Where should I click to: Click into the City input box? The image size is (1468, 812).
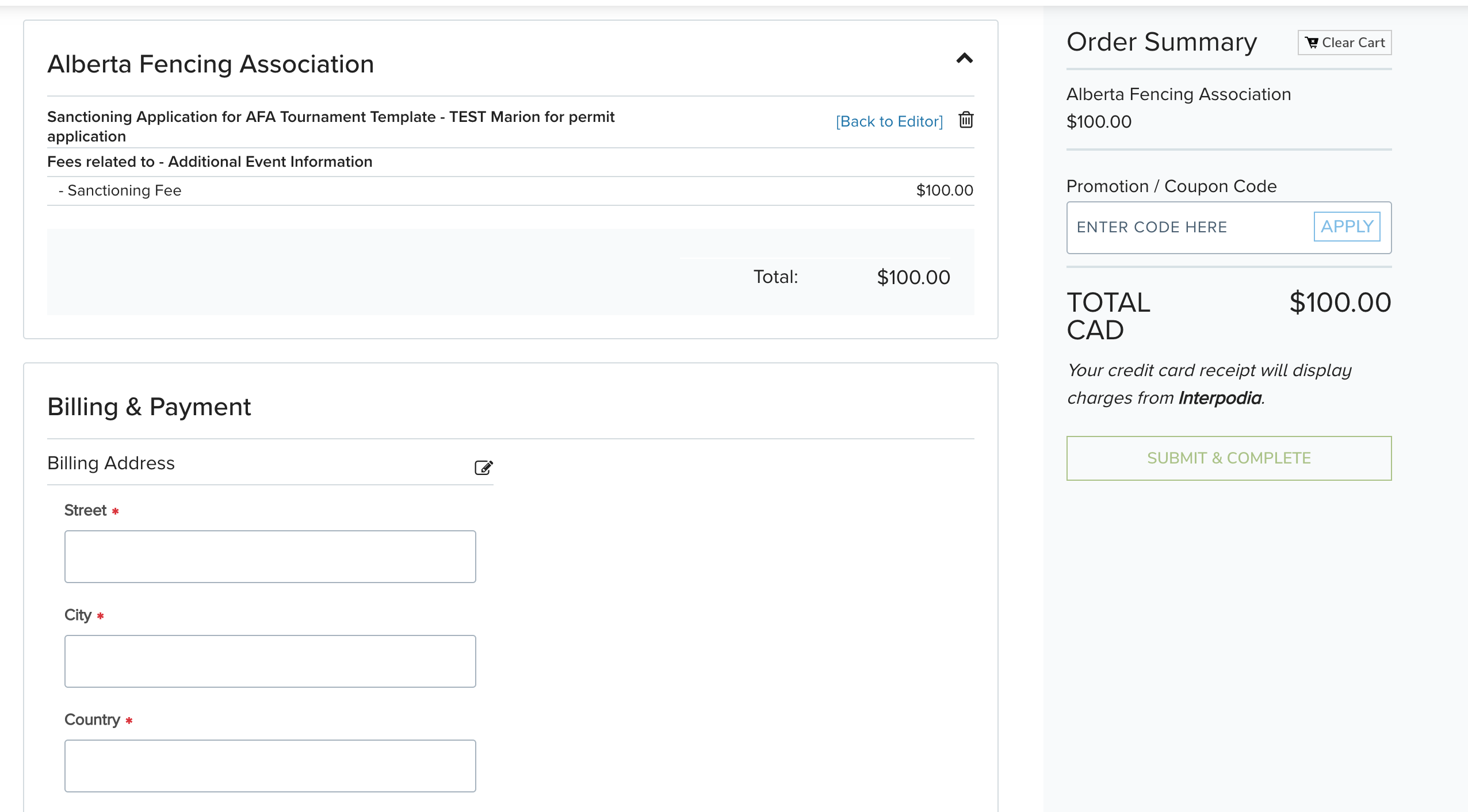(x=270, y=661)
